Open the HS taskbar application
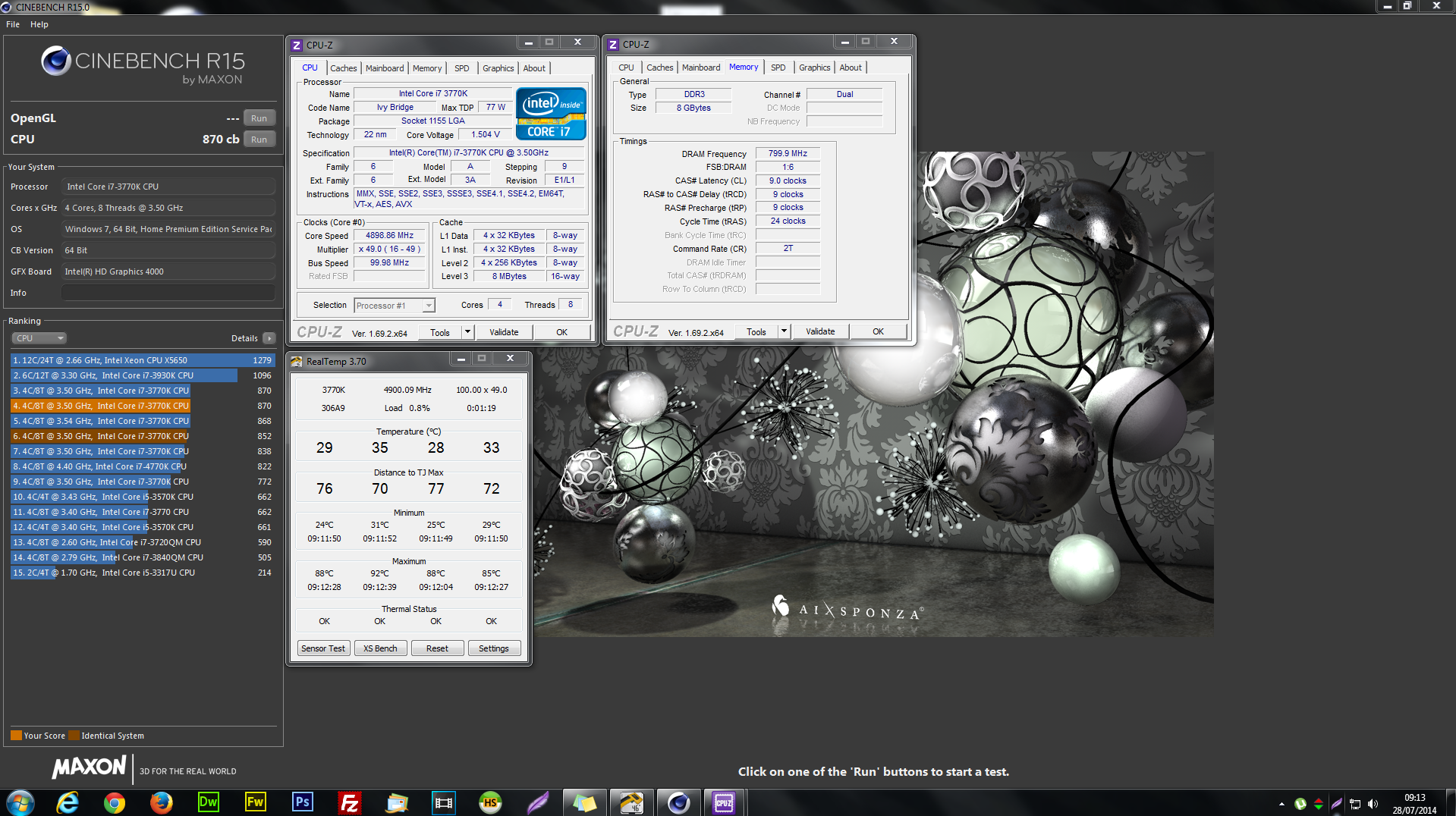 pos(491,802)
